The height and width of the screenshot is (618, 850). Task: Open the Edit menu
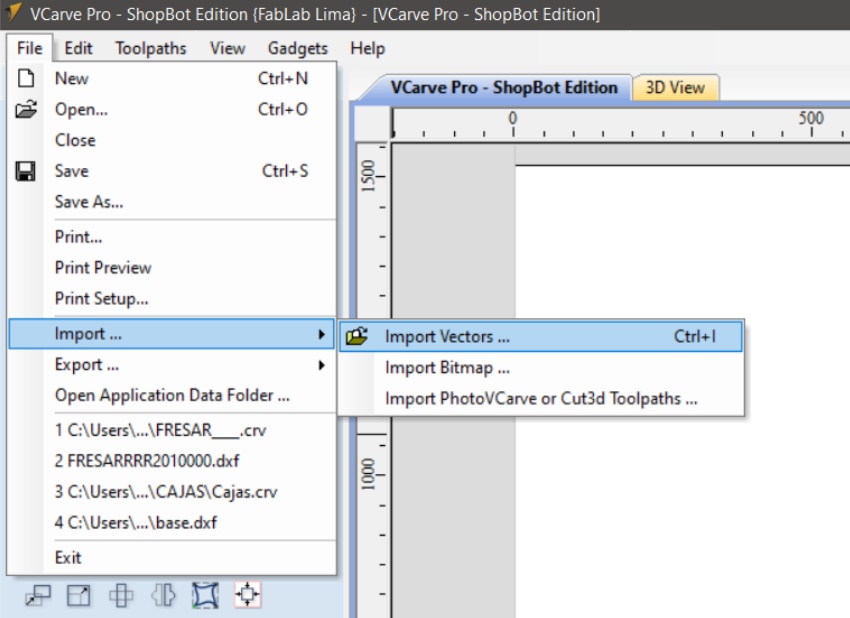(x=78, y=48)
